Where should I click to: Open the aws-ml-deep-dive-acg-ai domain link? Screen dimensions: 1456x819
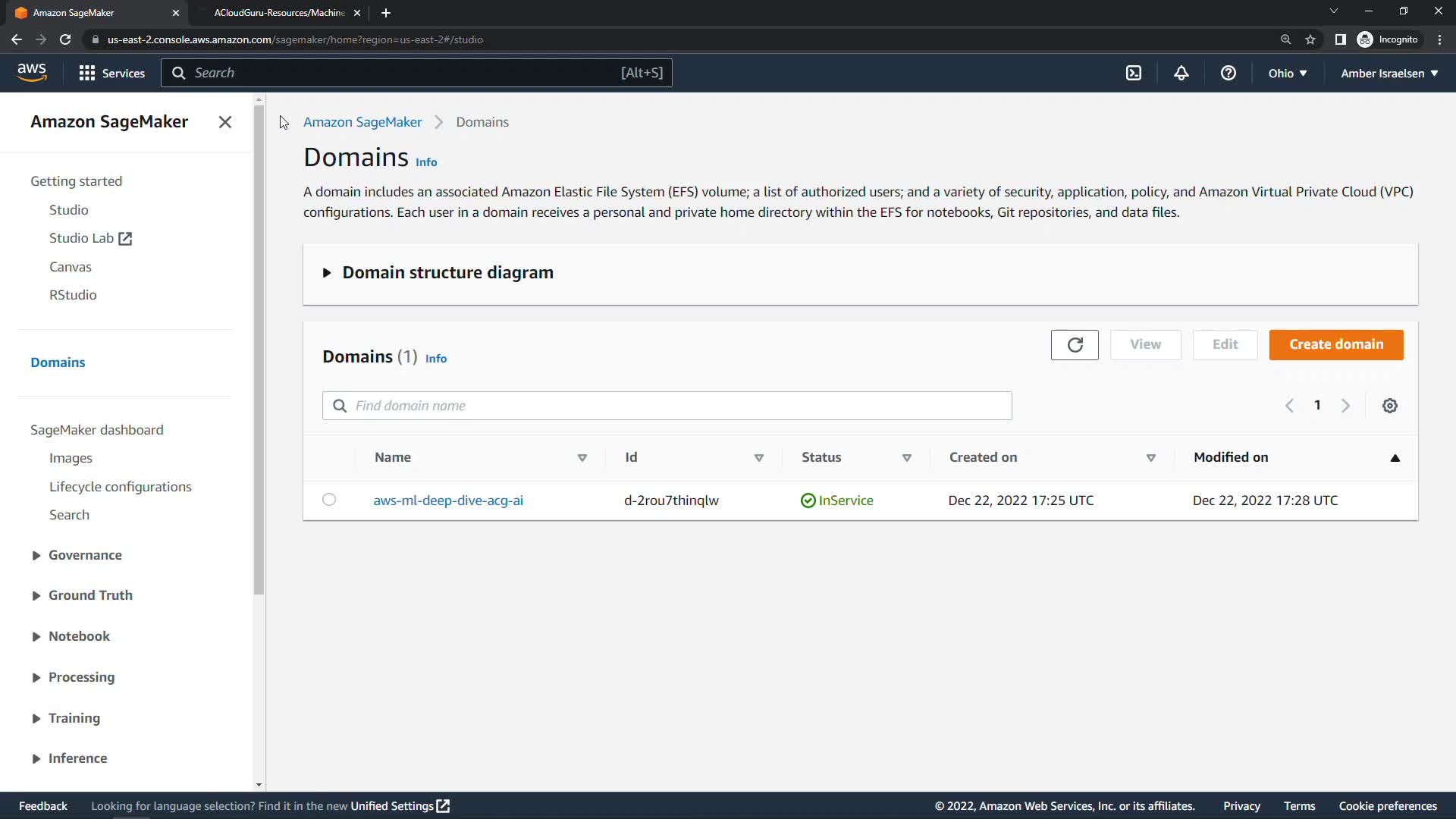[448, 500]
